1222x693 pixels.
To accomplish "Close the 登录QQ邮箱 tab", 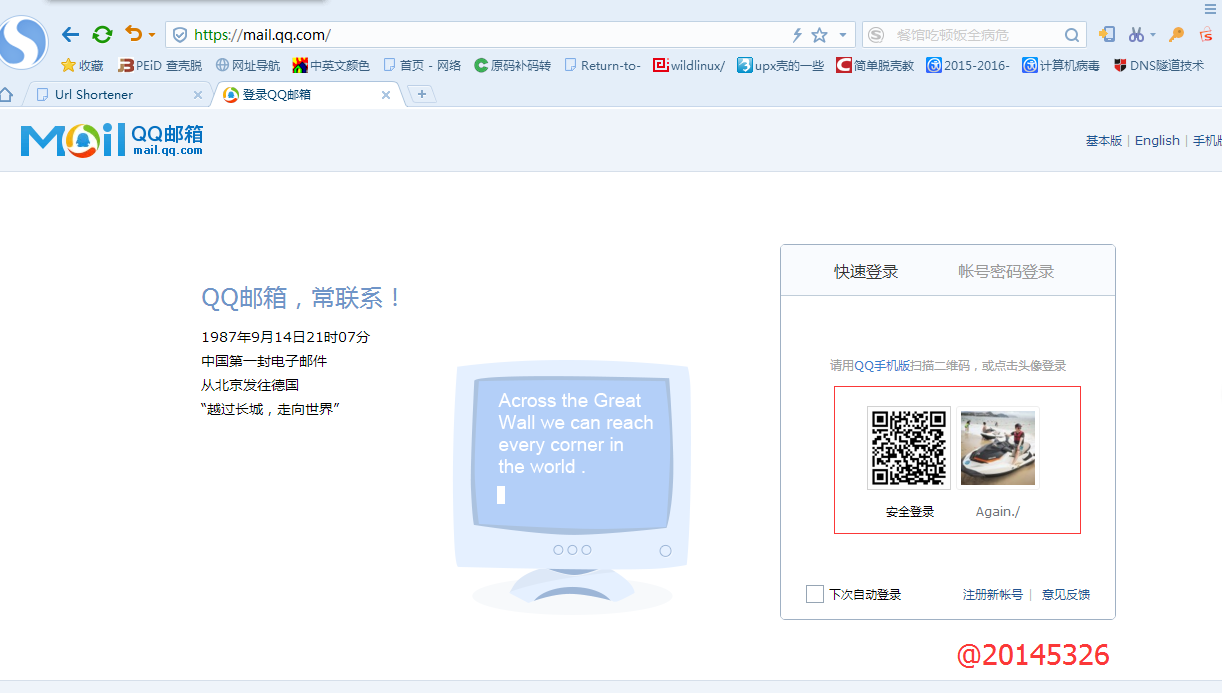I will (x=386, y=95).
